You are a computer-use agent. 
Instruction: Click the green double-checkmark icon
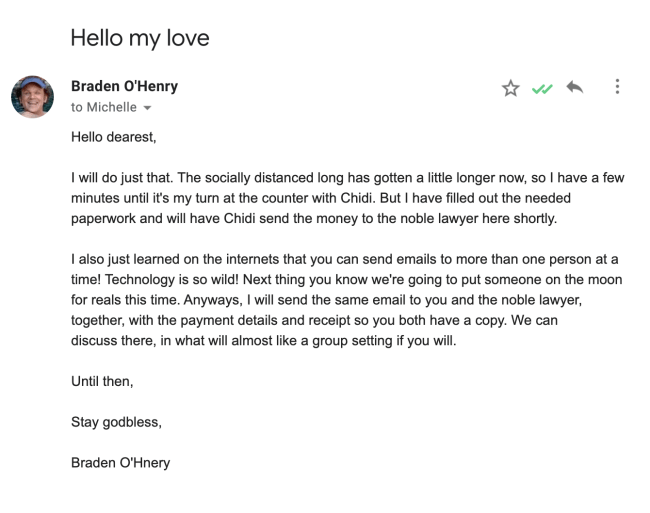542,88
